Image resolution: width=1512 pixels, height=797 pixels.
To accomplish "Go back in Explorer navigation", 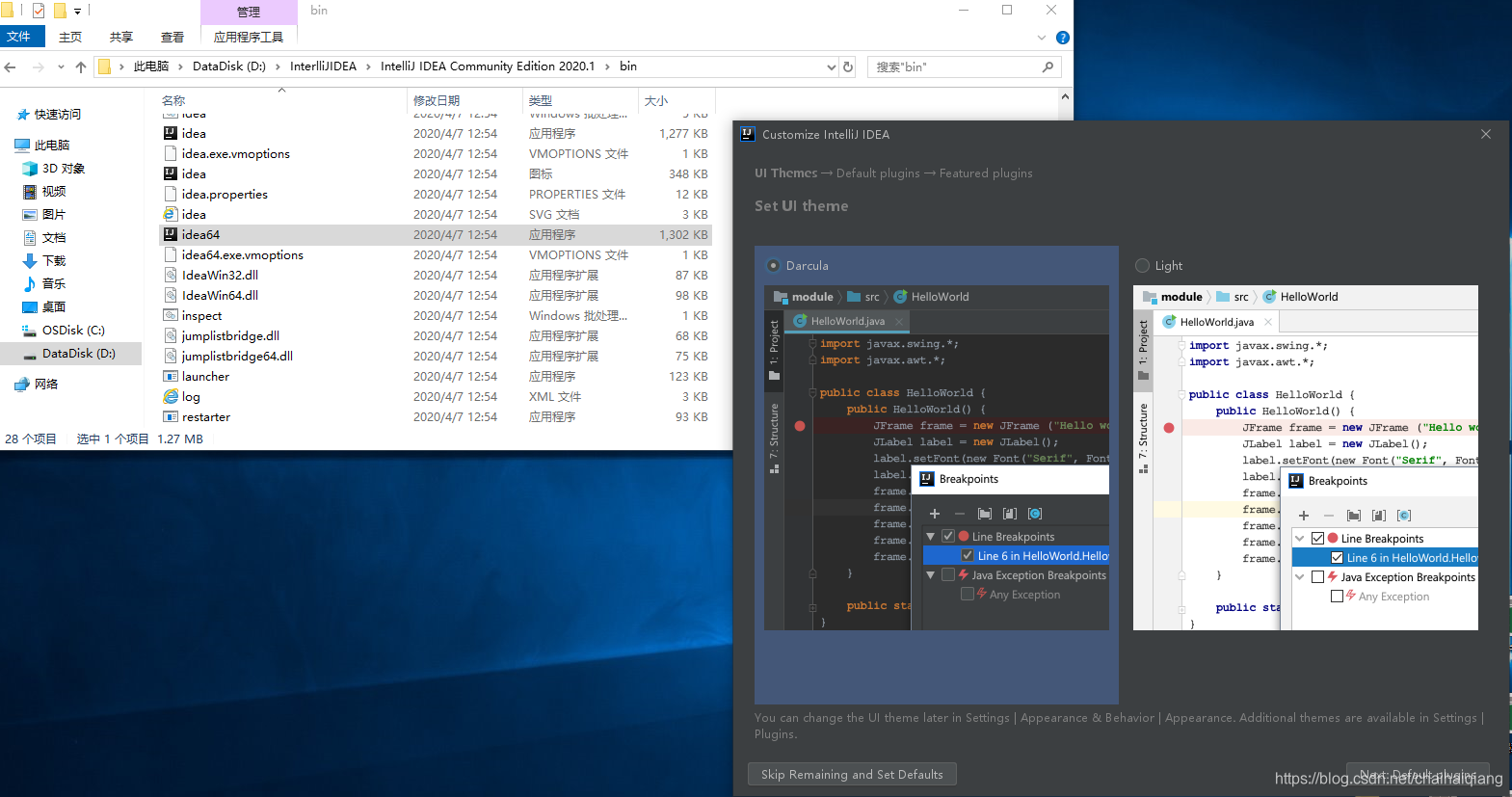I will (11, 66).
